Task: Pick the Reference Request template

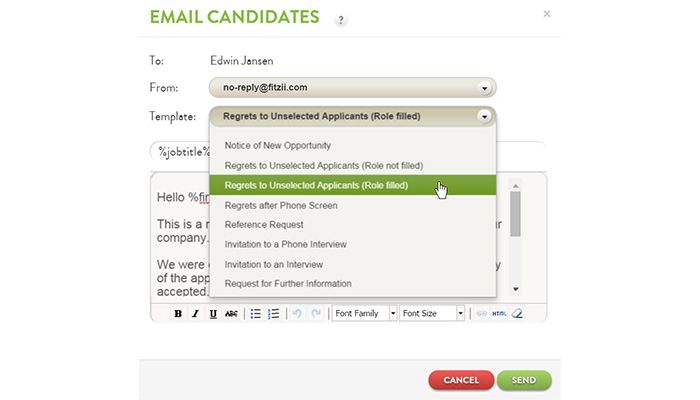Action: tap(264, 224)
